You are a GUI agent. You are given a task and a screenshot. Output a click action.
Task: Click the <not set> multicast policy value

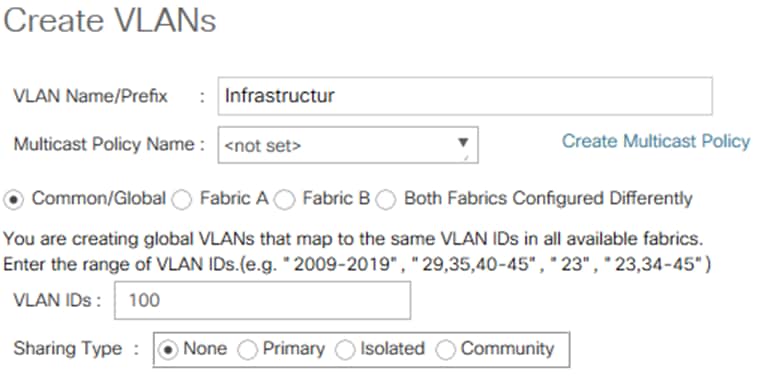262,145
